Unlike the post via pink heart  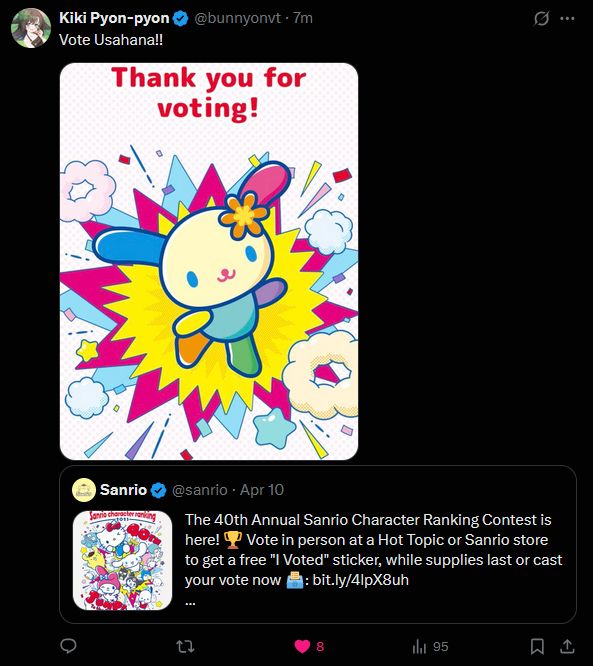click(x=302, y=646)
